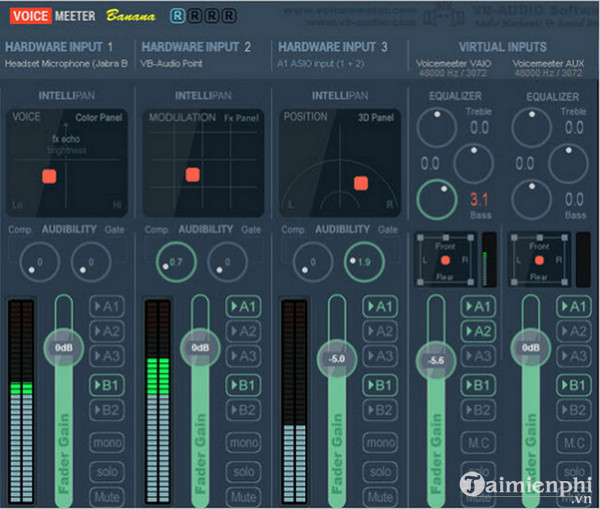The image size is (600, 509).
Task: Click Voicemeeter AUX Treble equalizer knob
Action: pos(532,127)
